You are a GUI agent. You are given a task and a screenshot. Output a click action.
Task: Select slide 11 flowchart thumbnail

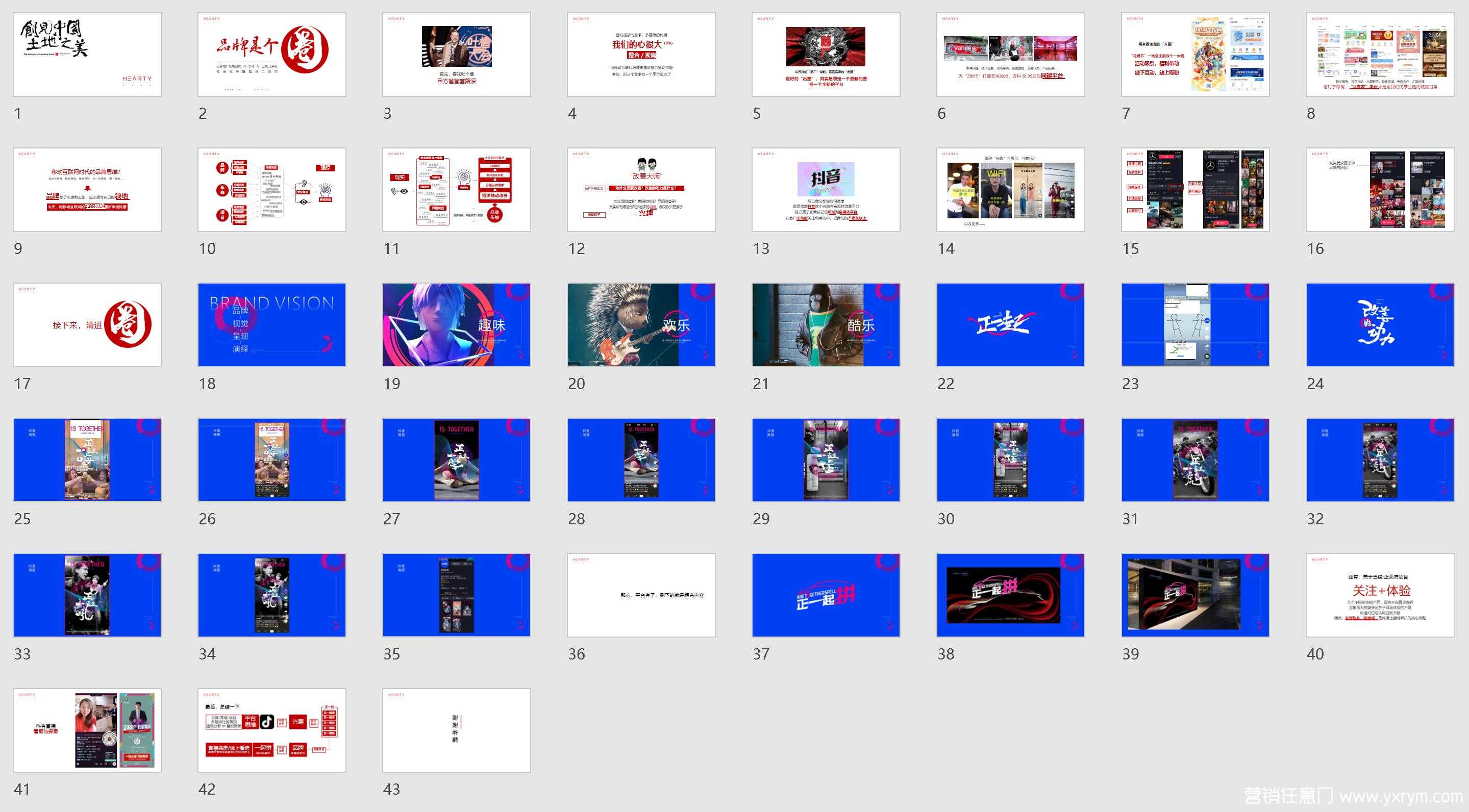[457, 190]
